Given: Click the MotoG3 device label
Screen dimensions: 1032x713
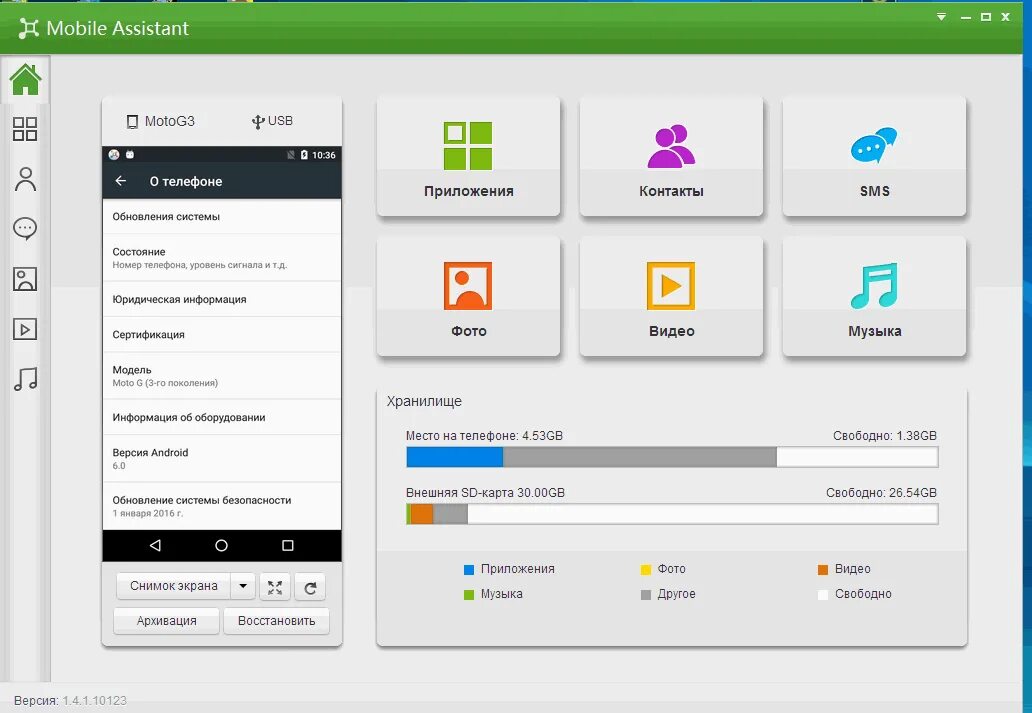Looking at the screenshot, I should (161, 121).
